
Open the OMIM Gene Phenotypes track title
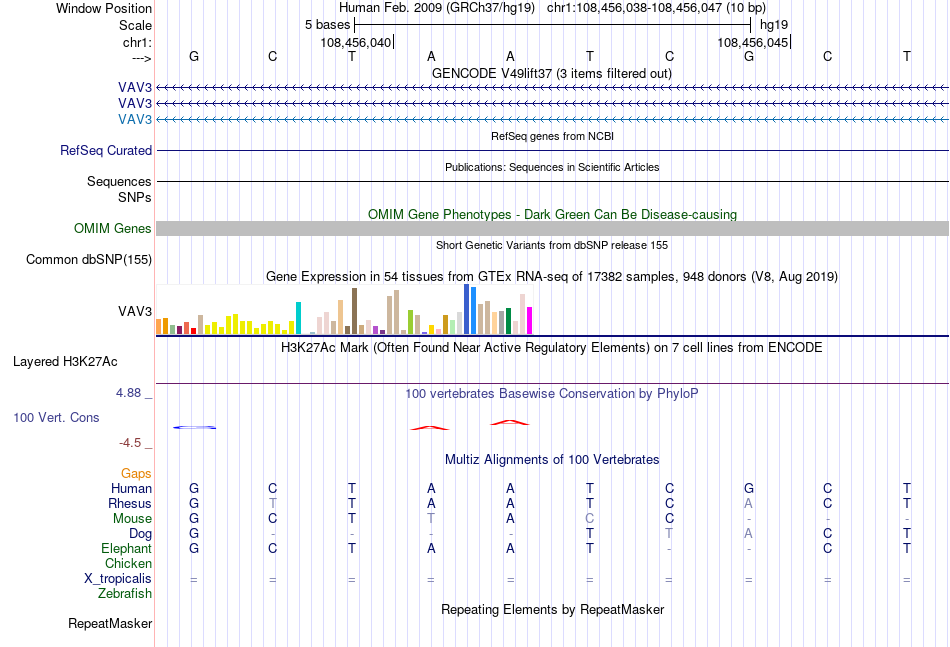click(552, 214)
